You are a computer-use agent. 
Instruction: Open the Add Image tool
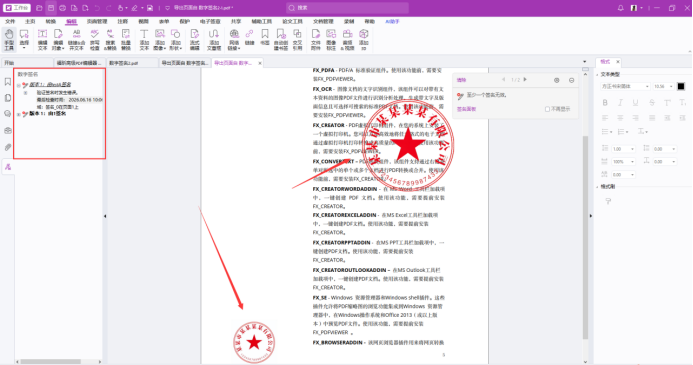pyautogui.click(x=160, y=39)
